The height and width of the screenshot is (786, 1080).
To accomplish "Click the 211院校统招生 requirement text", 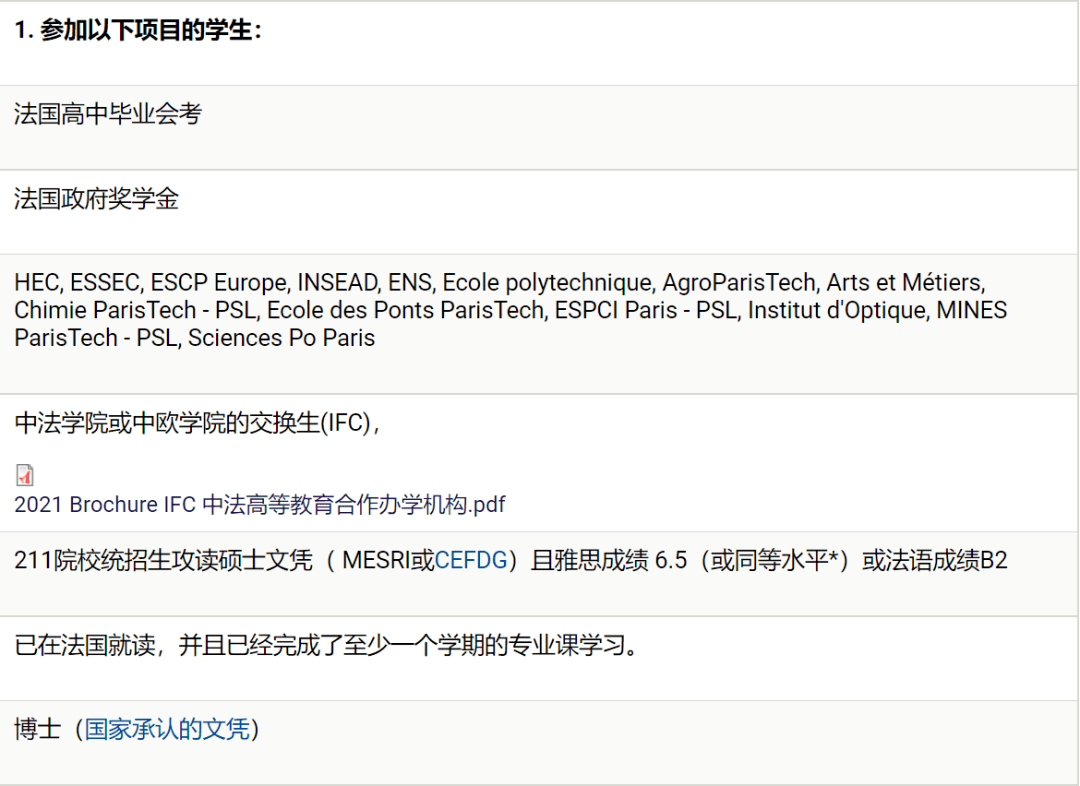I will [510, 561].
